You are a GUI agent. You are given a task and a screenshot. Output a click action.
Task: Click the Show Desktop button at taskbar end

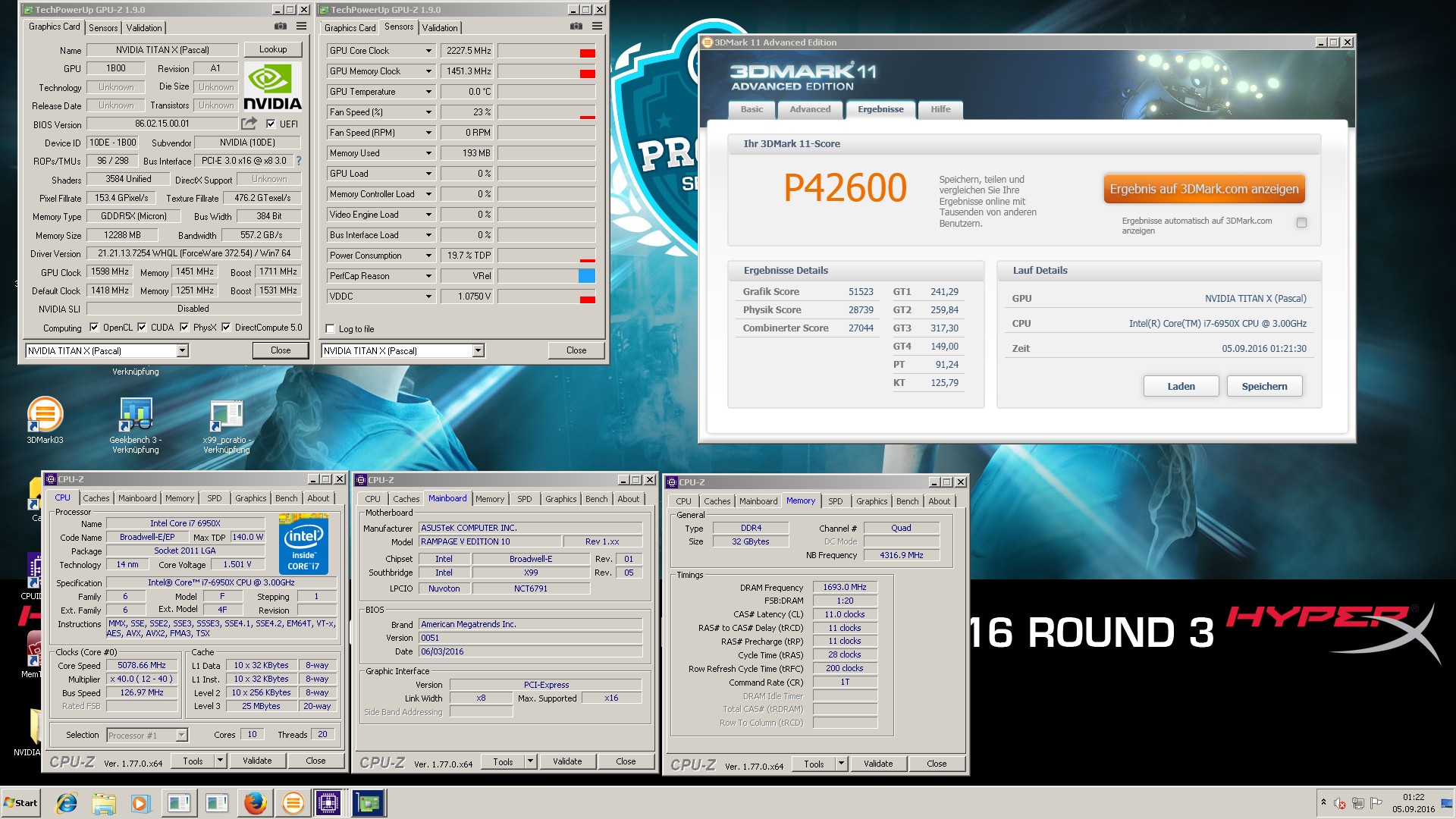pyautogui.click(x=1447, y=803)
